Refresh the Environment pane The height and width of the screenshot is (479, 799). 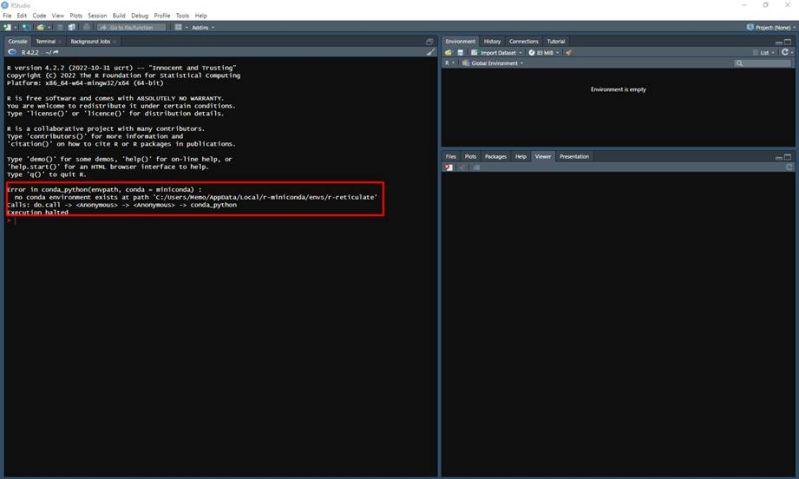click(785, 52)
